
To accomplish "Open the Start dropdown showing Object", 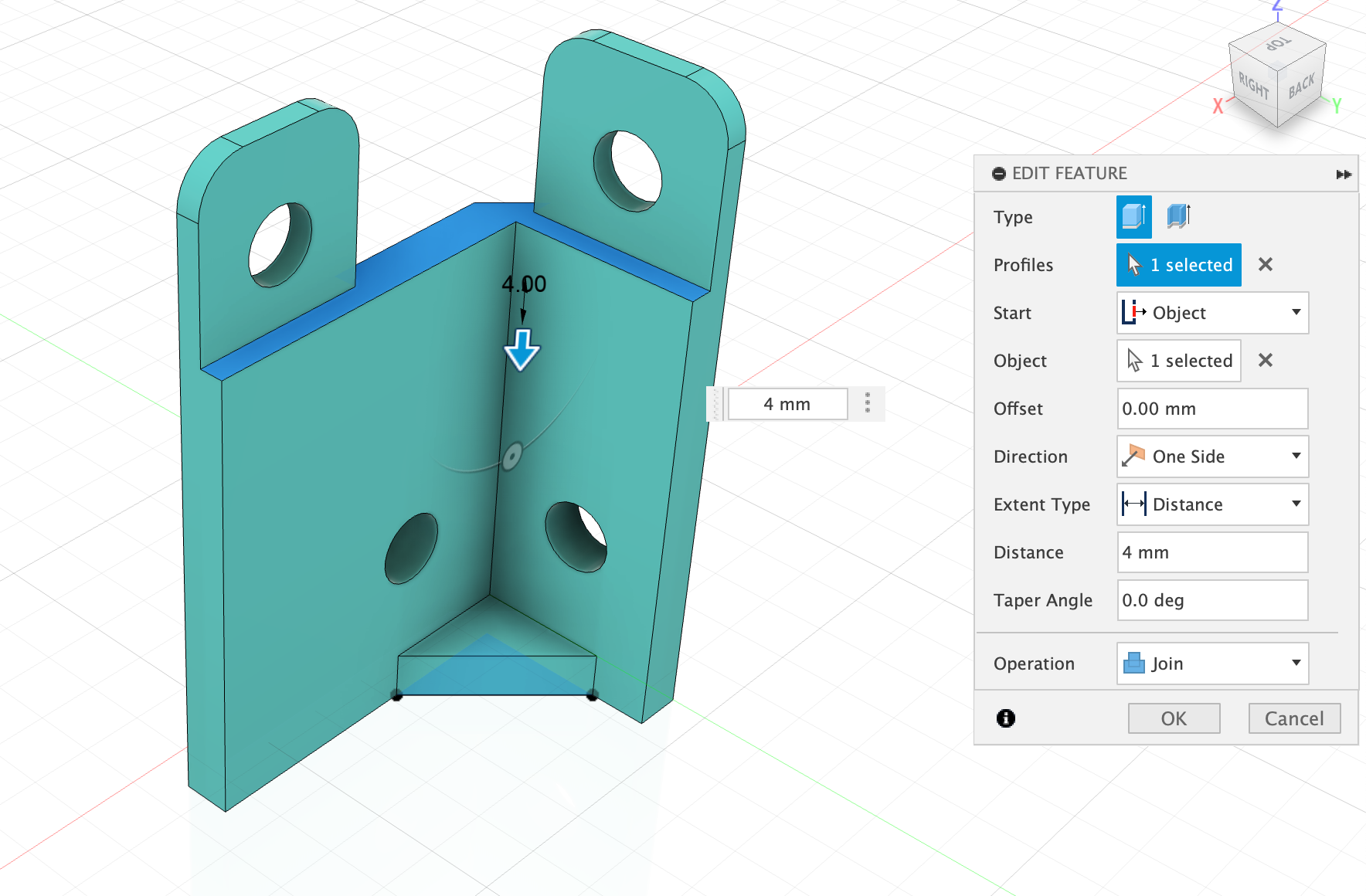I will tap(1212, 313).
